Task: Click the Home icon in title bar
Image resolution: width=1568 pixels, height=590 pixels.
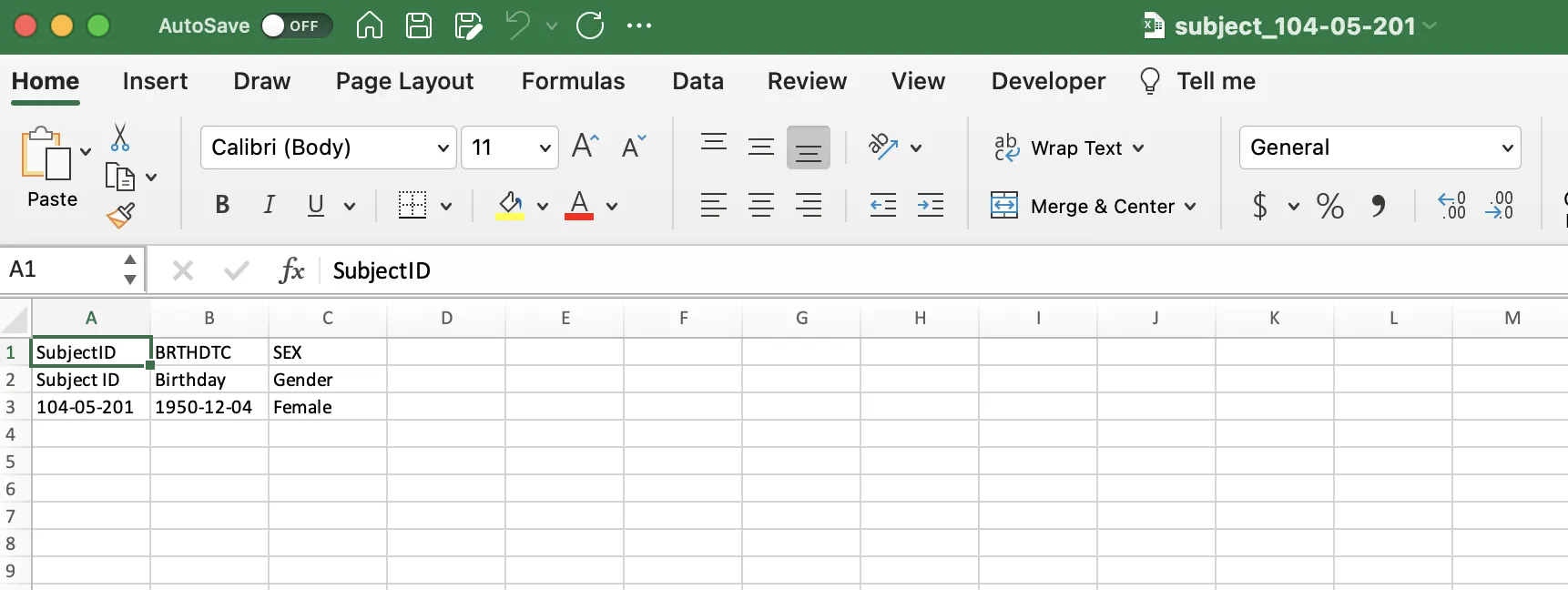Action: [x=369, y=25]
